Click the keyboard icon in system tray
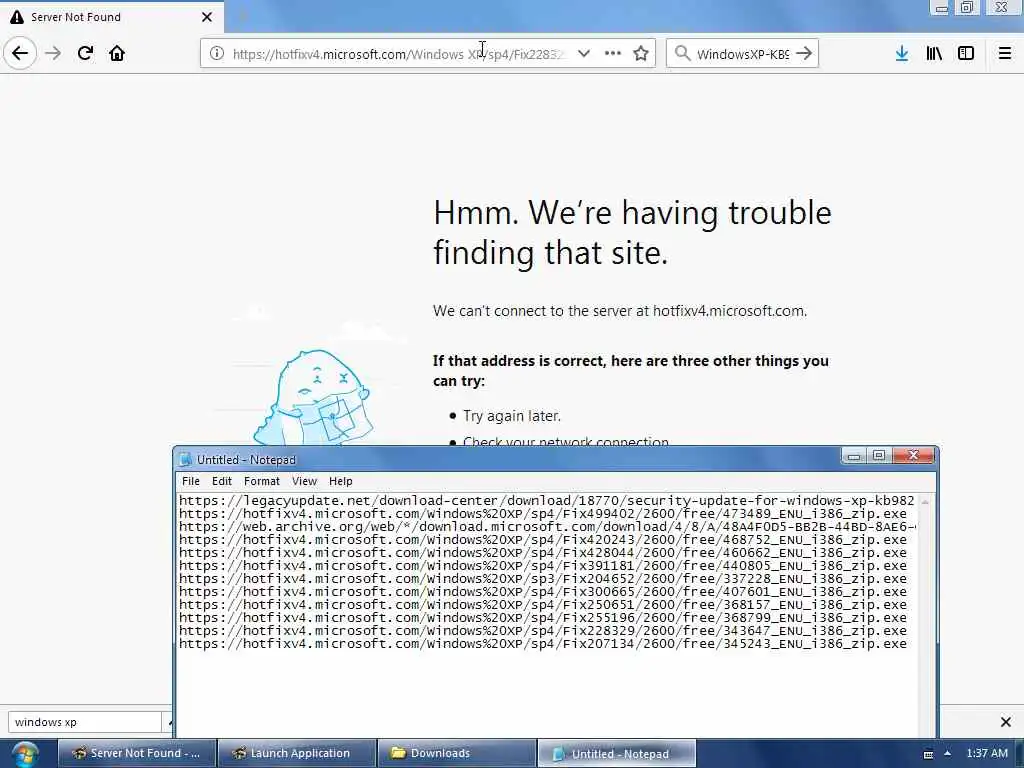The width and height of the screenshot is (1024, 768). pos(928,754)
